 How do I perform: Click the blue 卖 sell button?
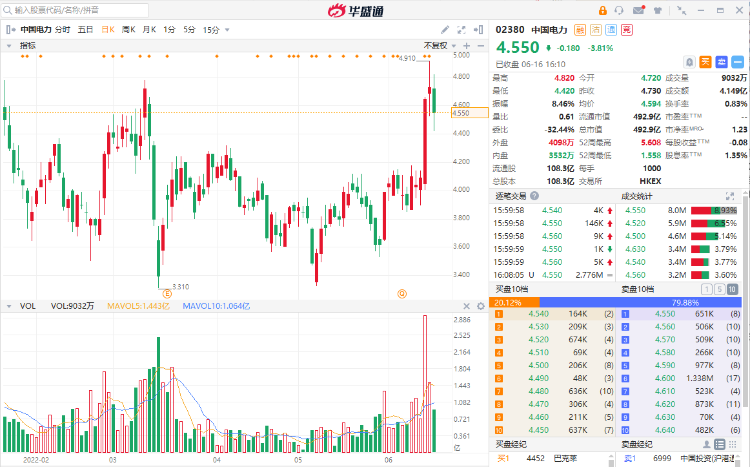click(722, 62)
